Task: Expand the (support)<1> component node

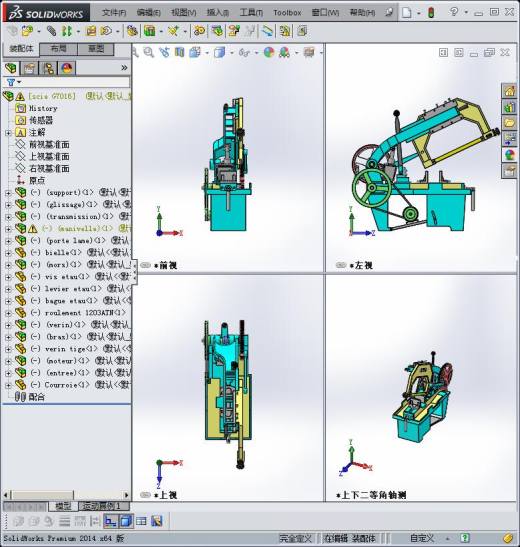Action: pos(8,193)
